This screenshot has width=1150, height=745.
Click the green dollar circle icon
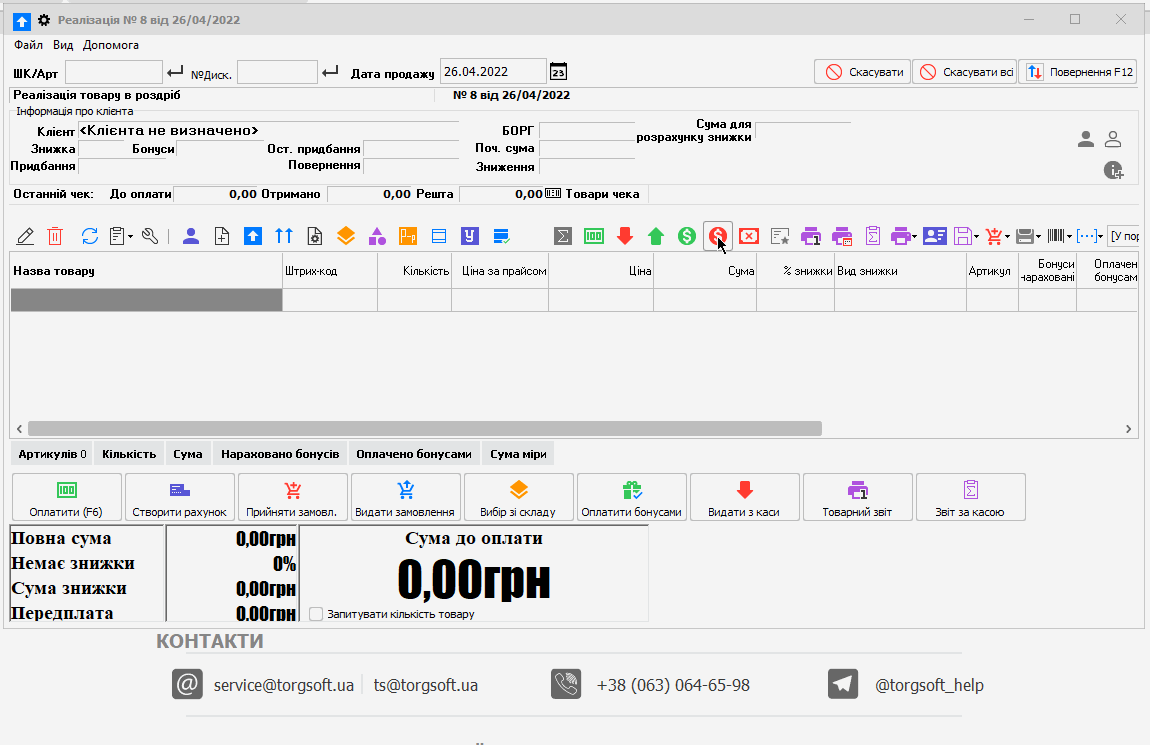pyautogui.click(x=687, y=236)
